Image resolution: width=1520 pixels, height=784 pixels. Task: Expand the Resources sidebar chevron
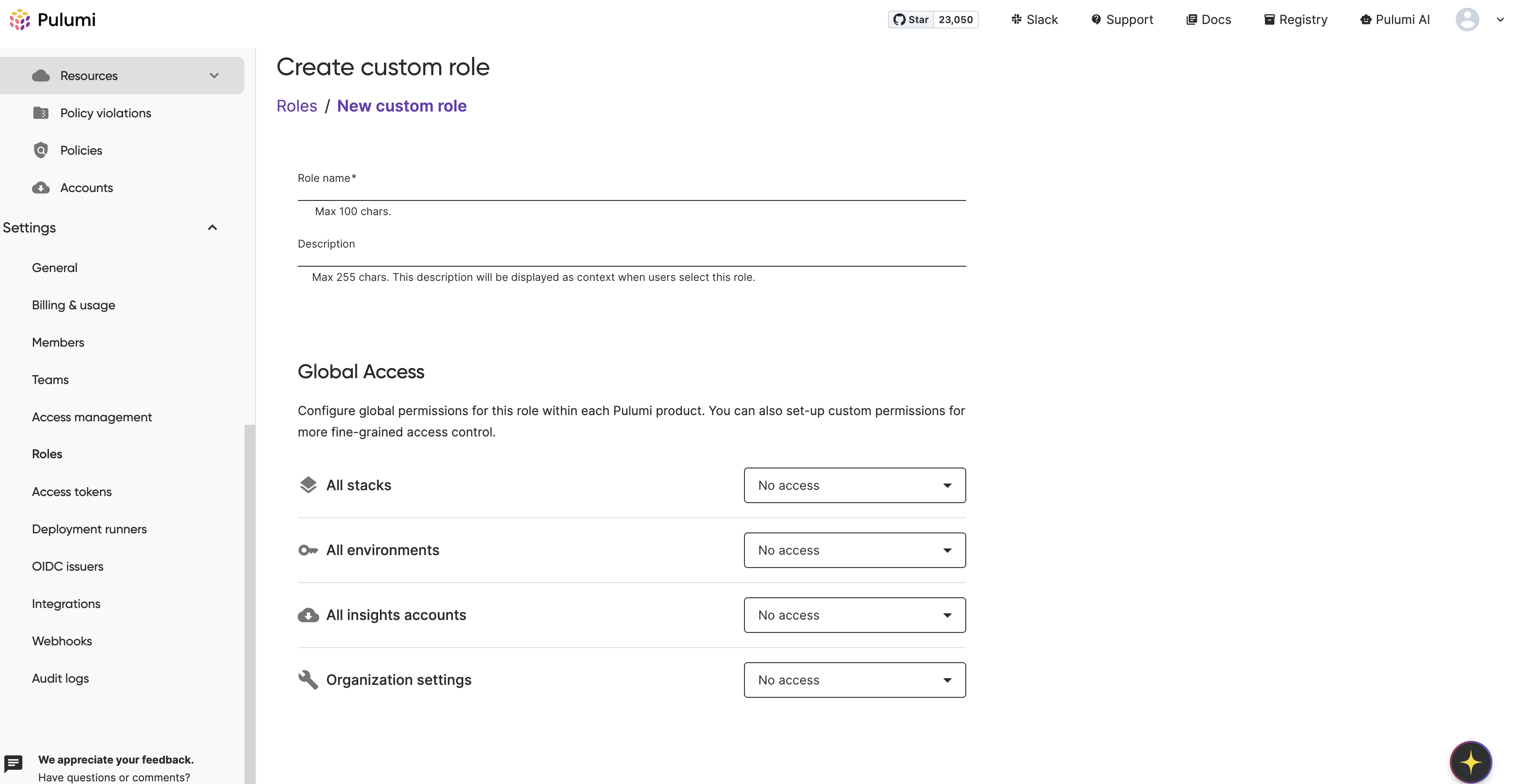(214, 76)
